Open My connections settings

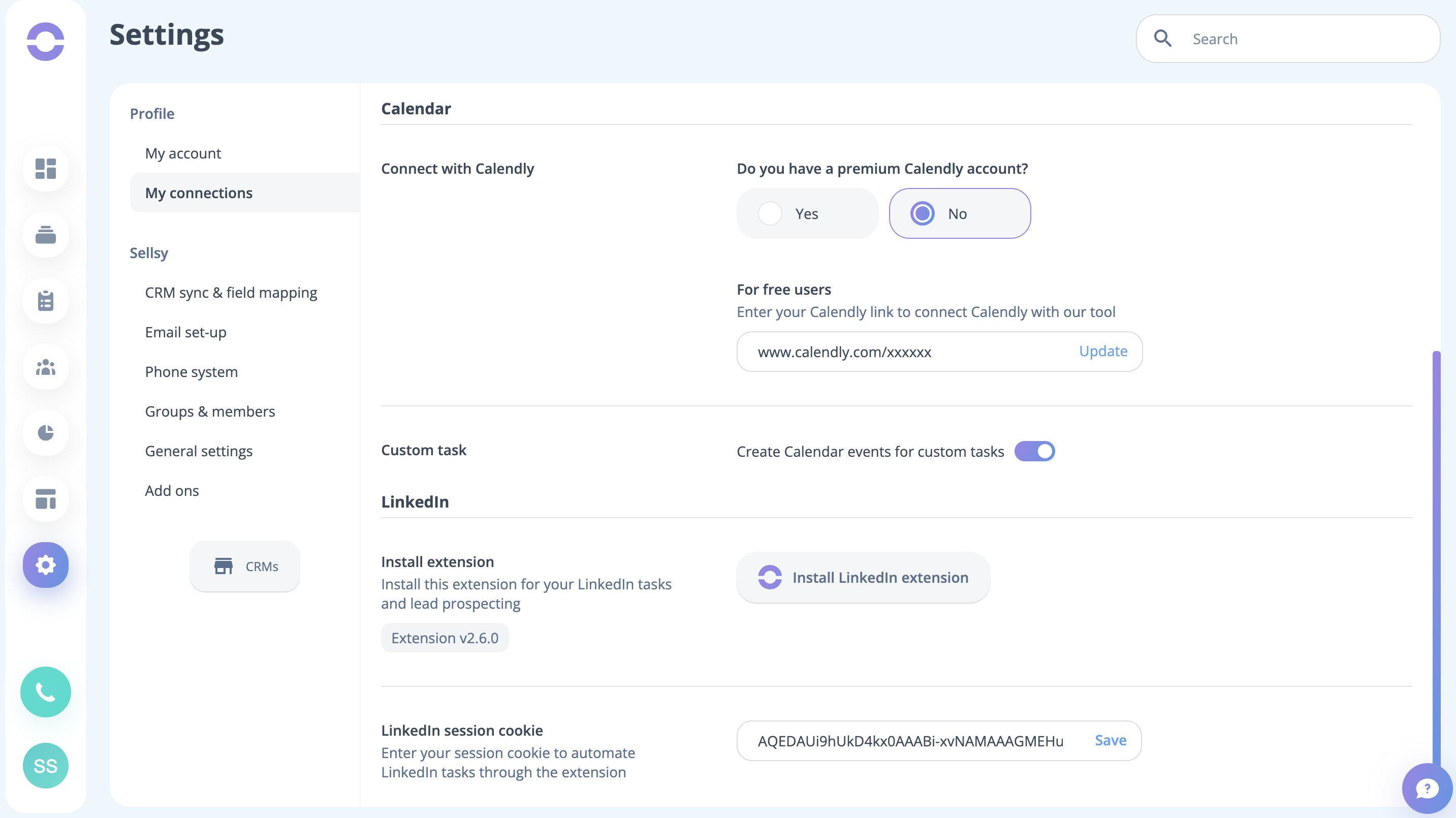pos(245,193)
